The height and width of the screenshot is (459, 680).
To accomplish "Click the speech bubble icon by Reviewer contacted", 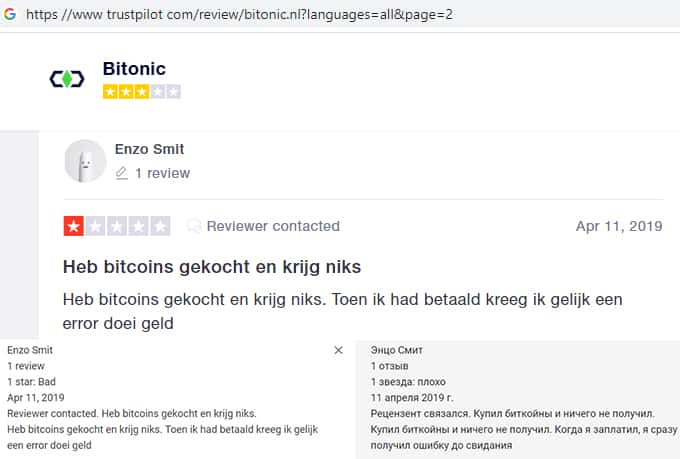I will pyautogui.click(x=194, y=226).
